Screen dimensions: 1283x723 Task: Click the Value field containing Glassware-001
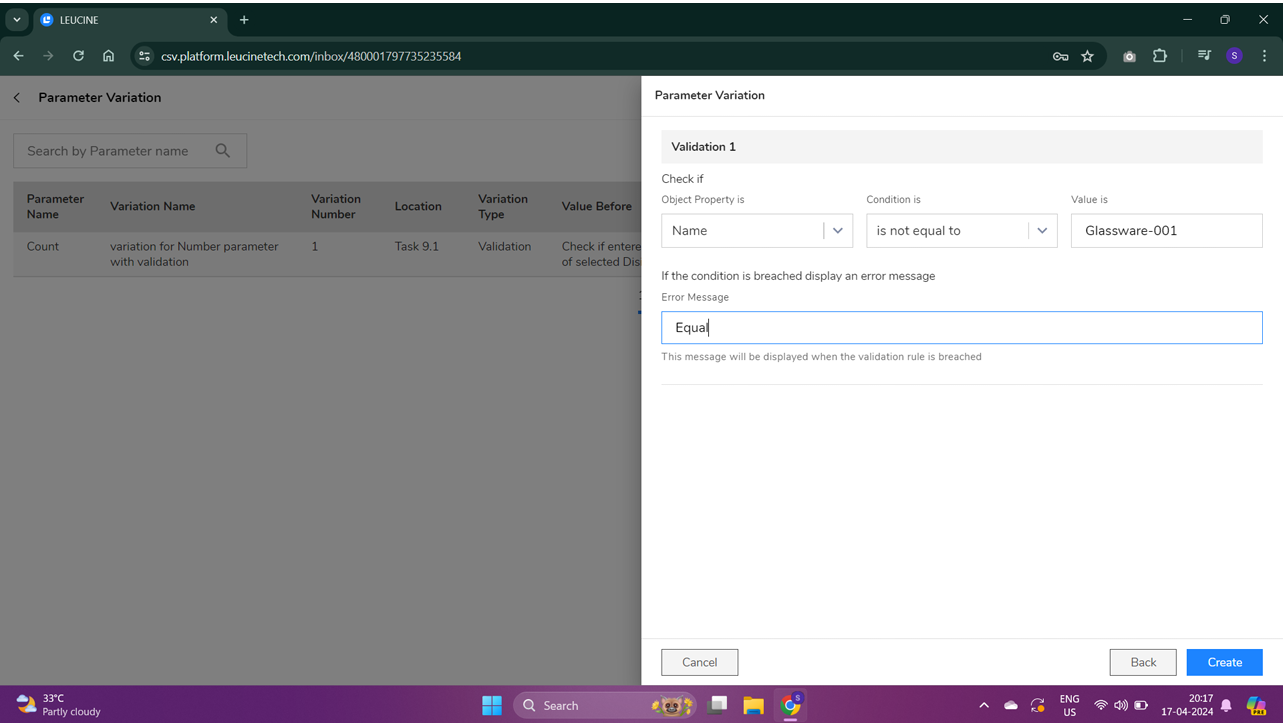coord(1166,230)
